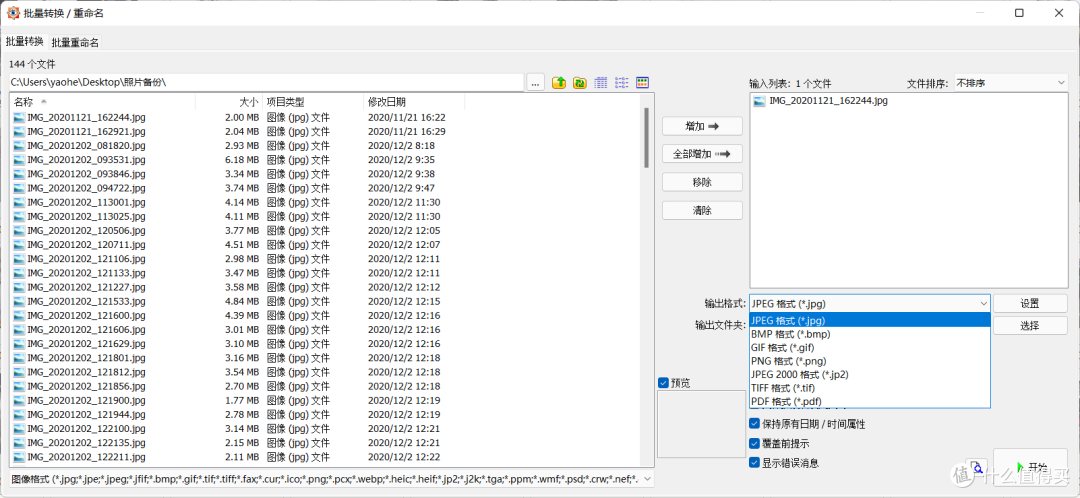Screen dimensions: 1080x498
Task: Disable the 显示错误消息 checkbox
Action: tap(755, 462)
